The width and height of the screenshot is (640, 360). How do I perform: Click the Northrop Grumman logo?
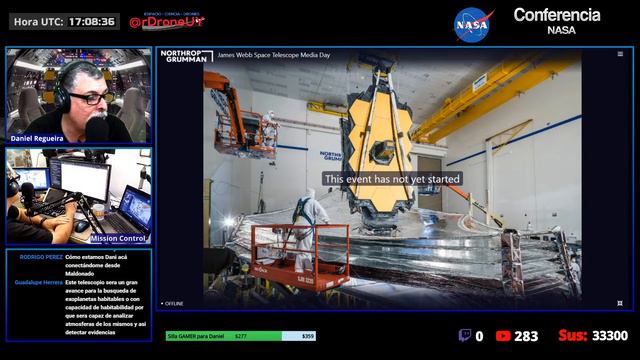(187, 56)
